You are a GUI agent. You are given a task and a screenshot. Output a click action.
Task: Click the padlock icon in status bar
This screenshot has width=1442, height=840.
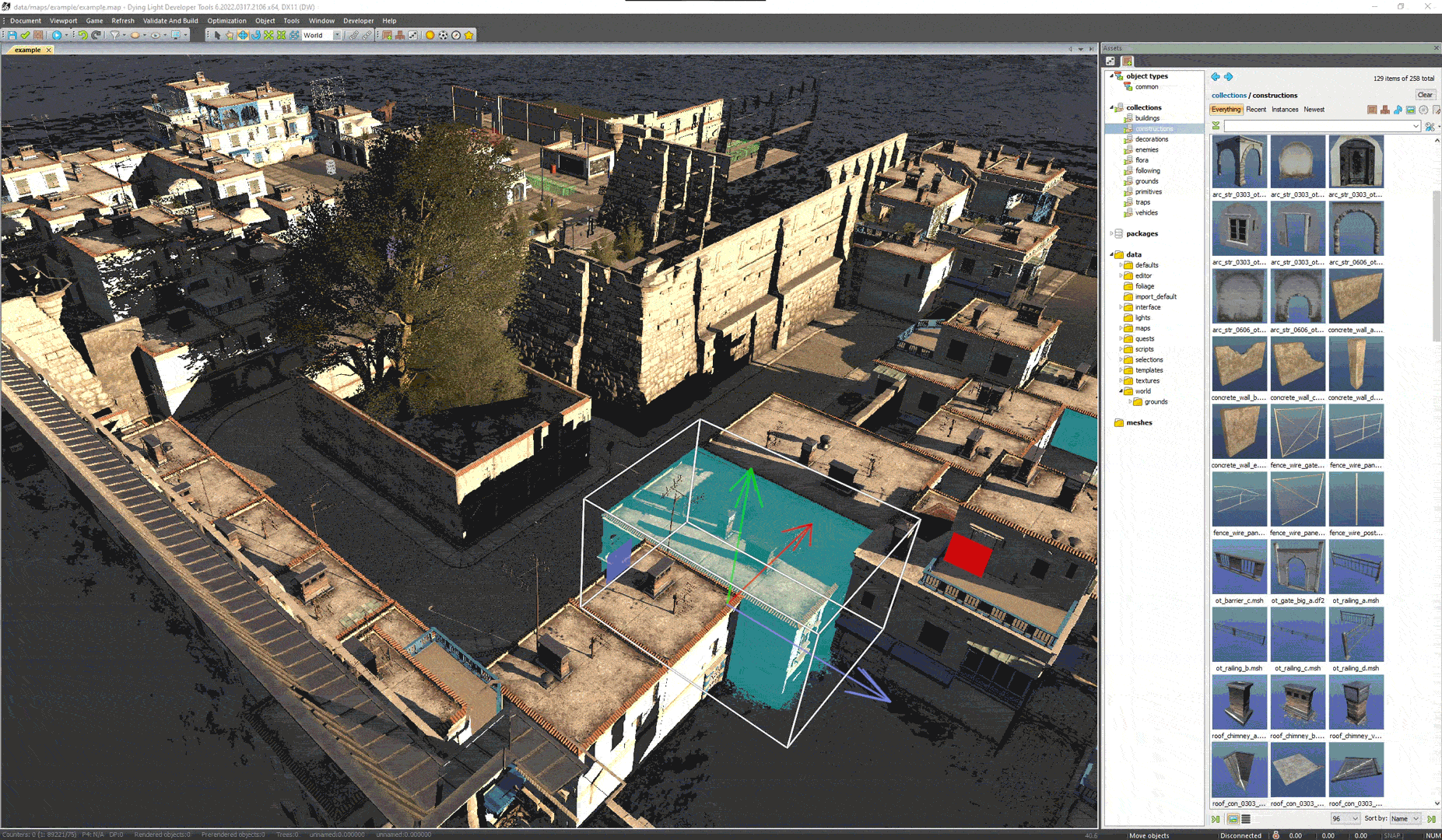1275,835
